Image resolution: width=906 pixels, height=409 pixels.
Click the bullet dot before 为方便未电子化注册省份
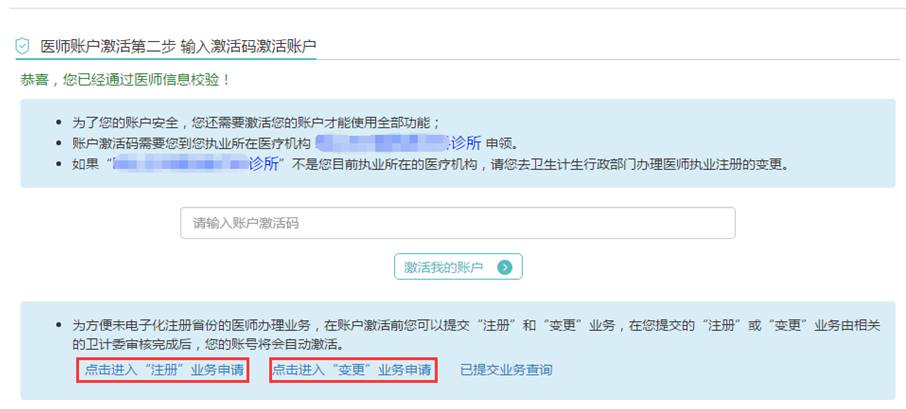pyautogui.click(x=58, y=325)
